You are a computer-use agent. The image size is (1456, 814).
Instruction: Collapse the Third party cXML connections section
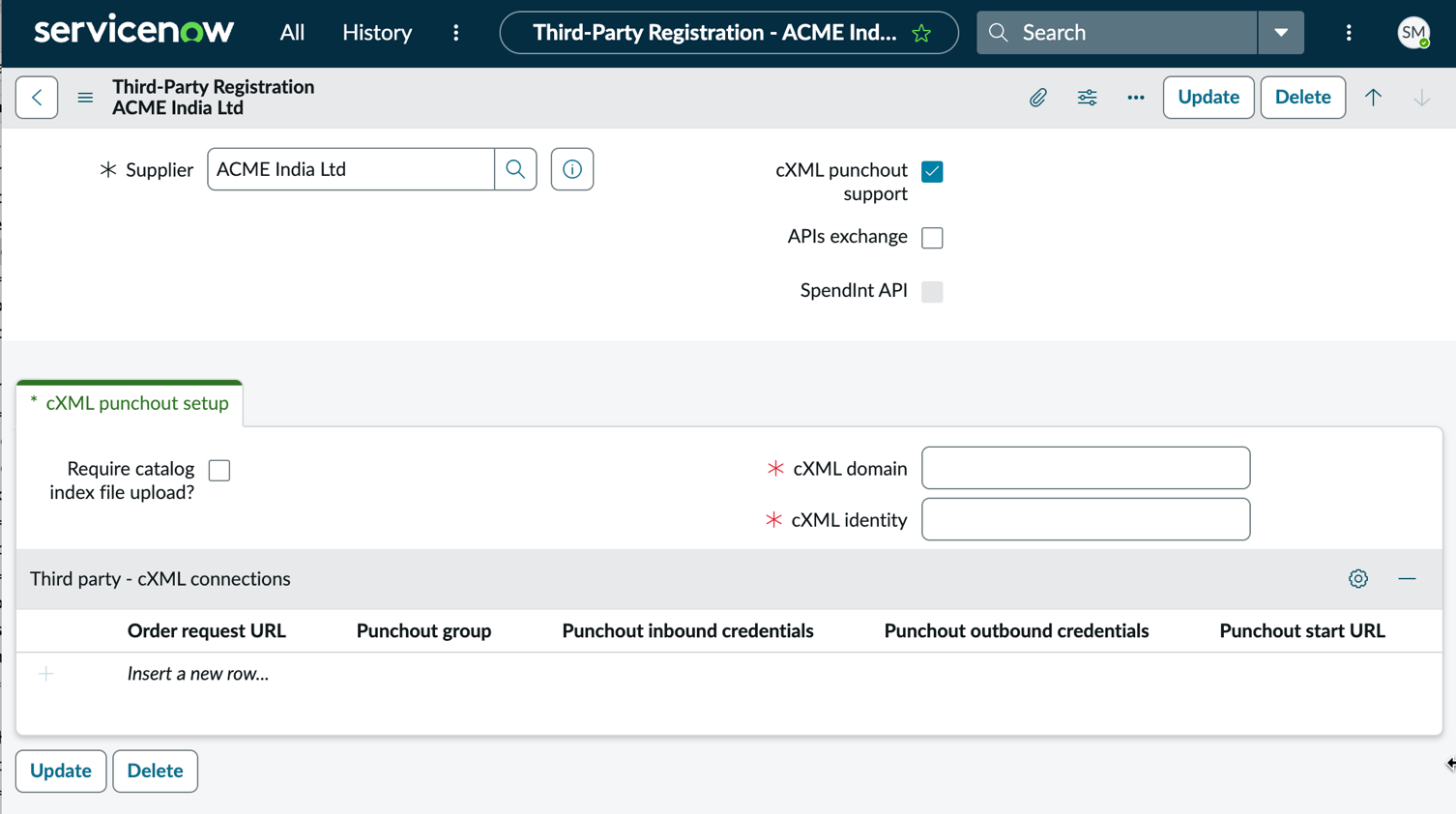pos(1407,579)
